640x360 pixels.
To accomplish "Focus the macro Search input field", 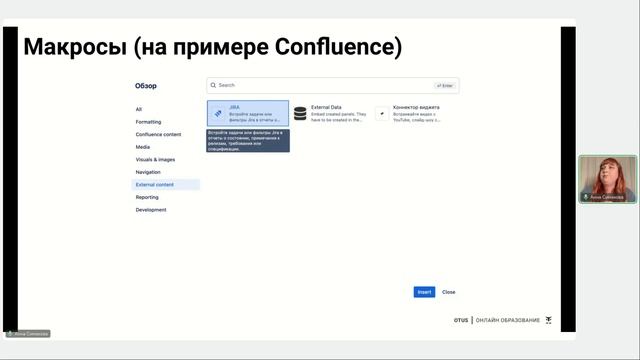I will pos(333,85).
